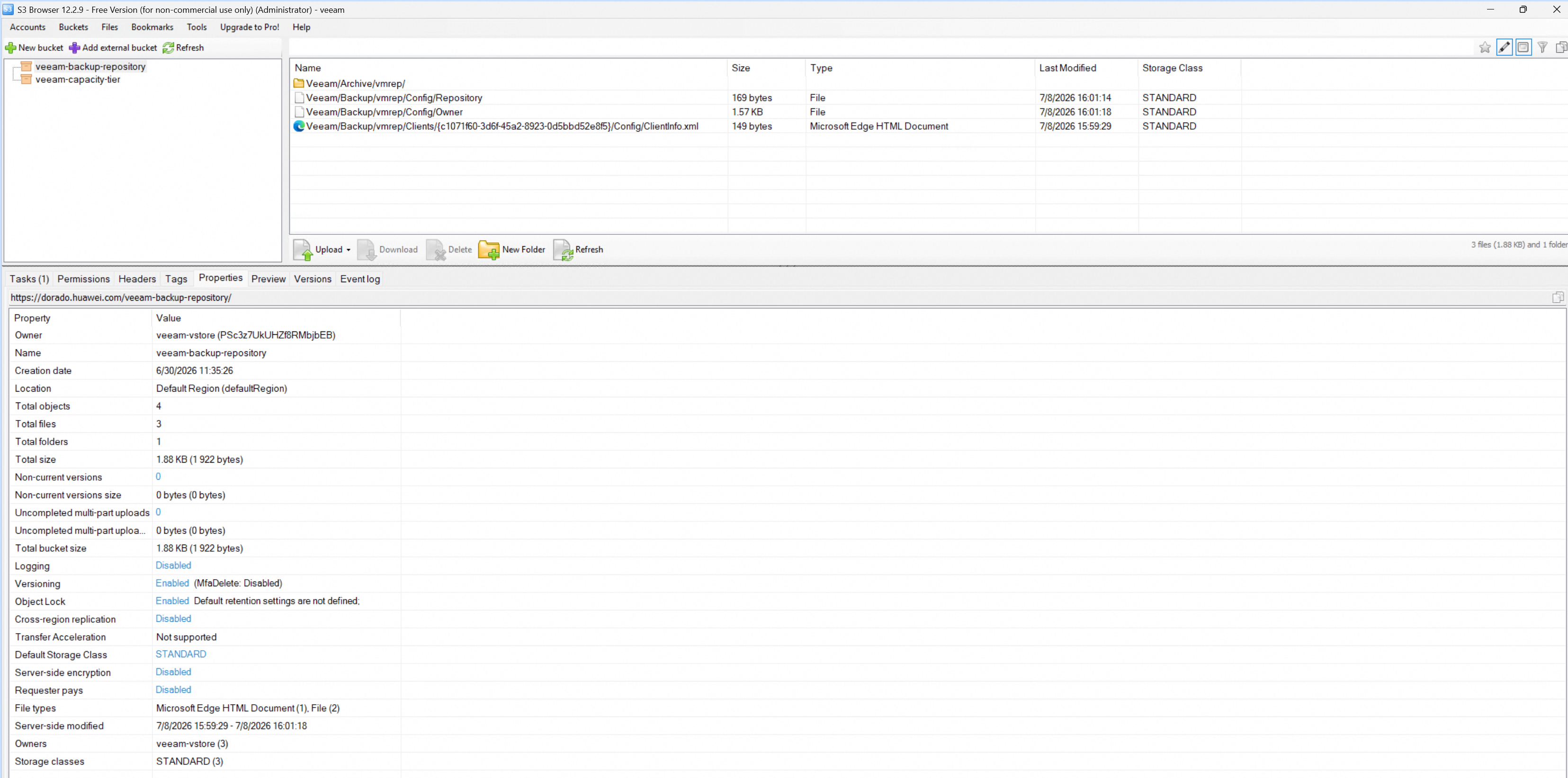The height and width of the screenshot is (778, 1568).
Task: Click Upgrade to Pro! in the menu bar
Action: click(x=250, y=27)
